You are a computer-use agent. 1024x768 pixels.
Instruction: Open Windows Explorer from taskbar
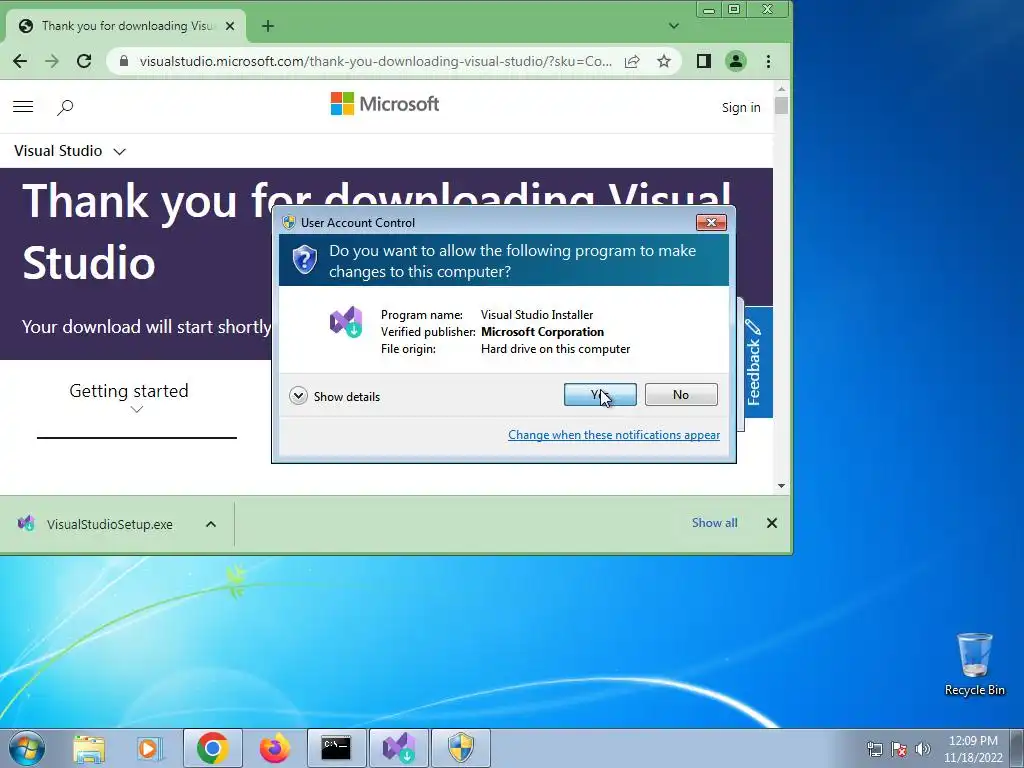coord(89,748)
